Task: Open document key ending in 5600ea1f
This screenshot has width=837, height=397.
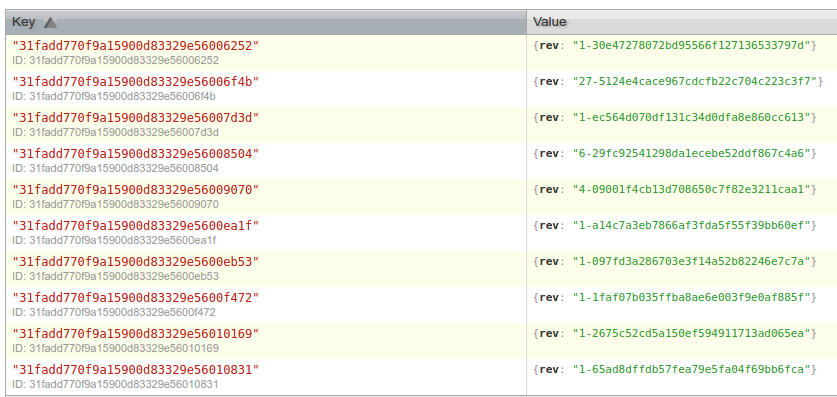Action: point(136,226)
